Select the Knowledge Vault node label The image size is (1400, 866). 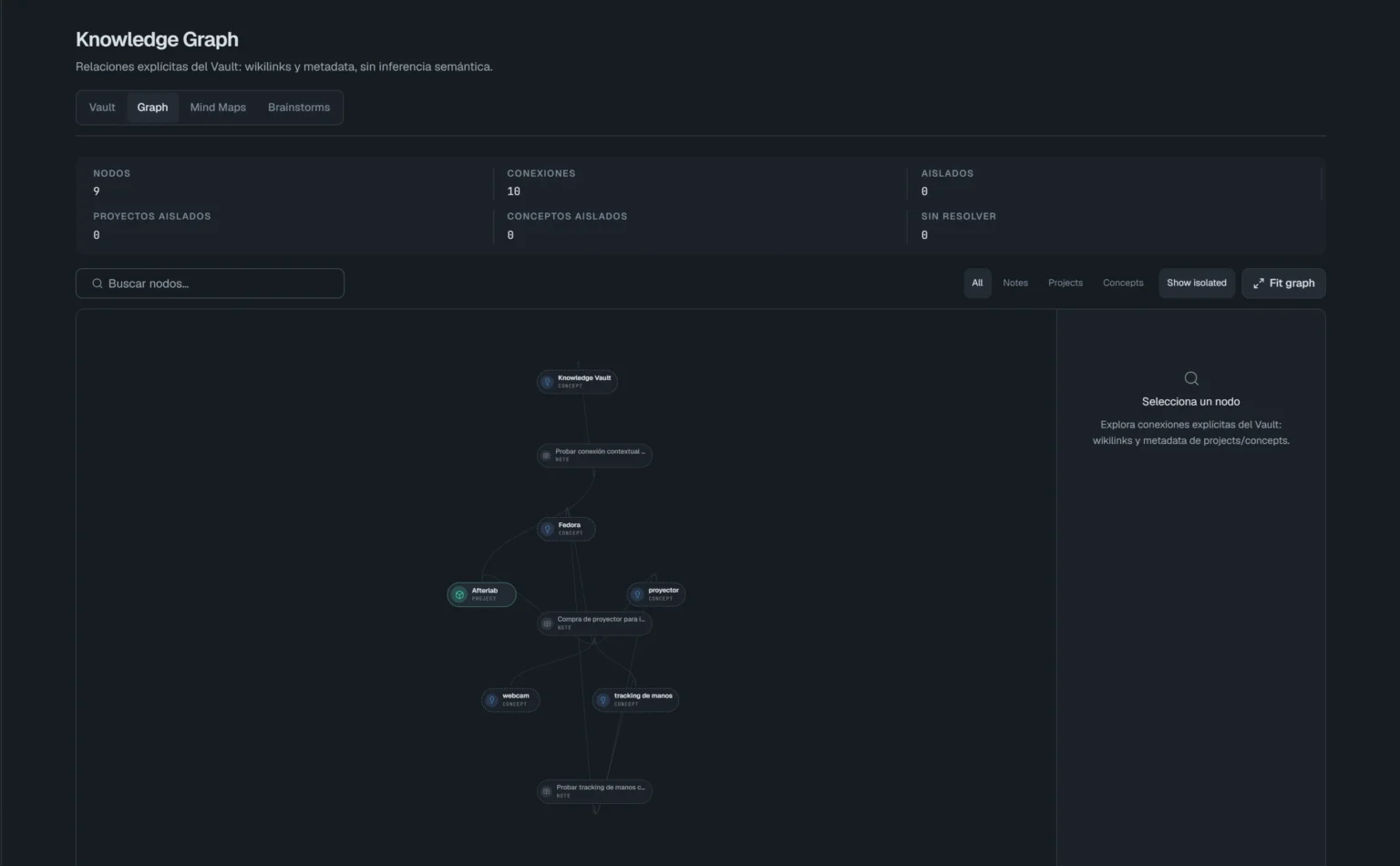click(584, 378)
